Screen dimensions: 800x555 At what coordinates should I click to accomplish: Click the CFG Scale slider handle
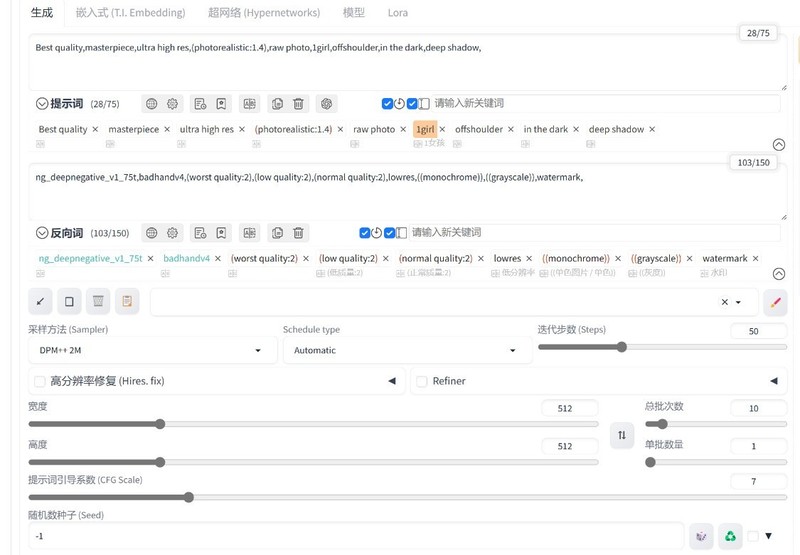click(x=189, y=497)
